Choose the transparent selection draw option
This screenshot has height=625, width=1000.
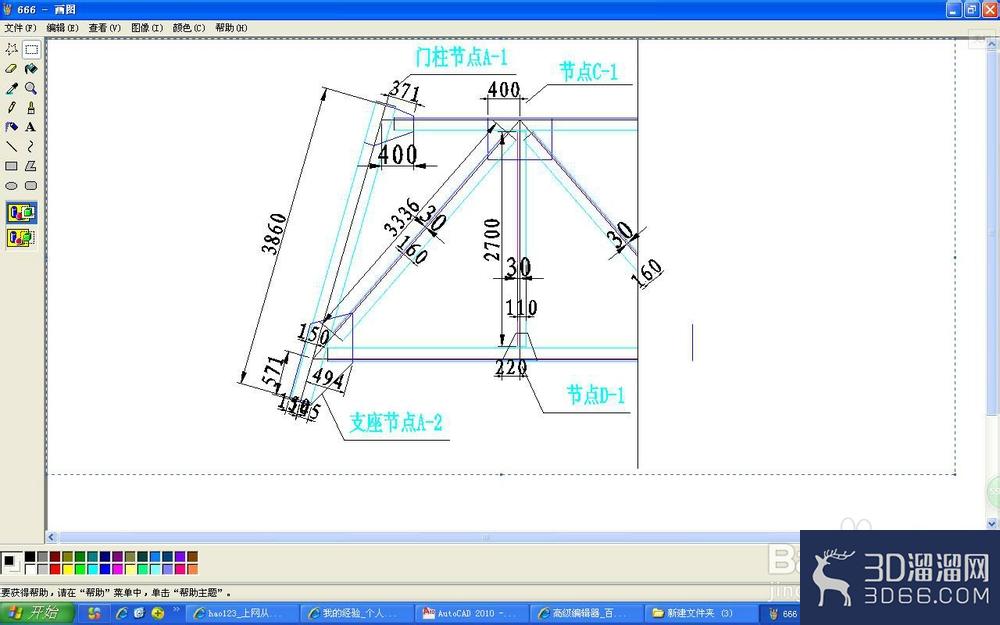coord(22,238)
